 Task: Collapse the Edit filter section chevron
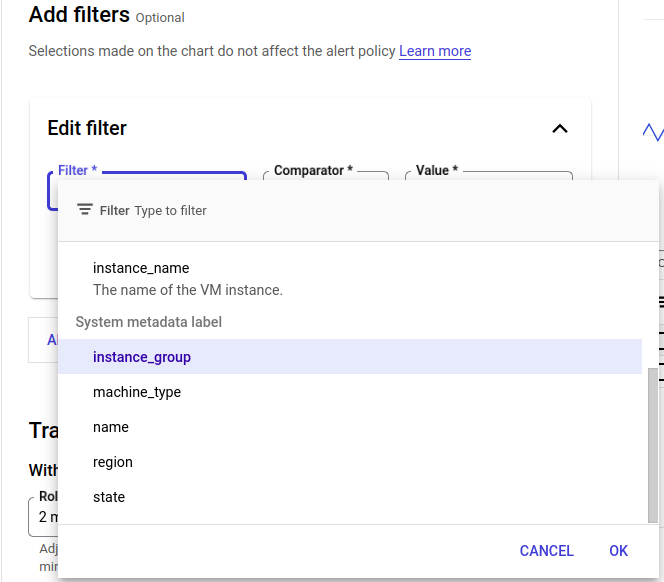click(560, 128)
